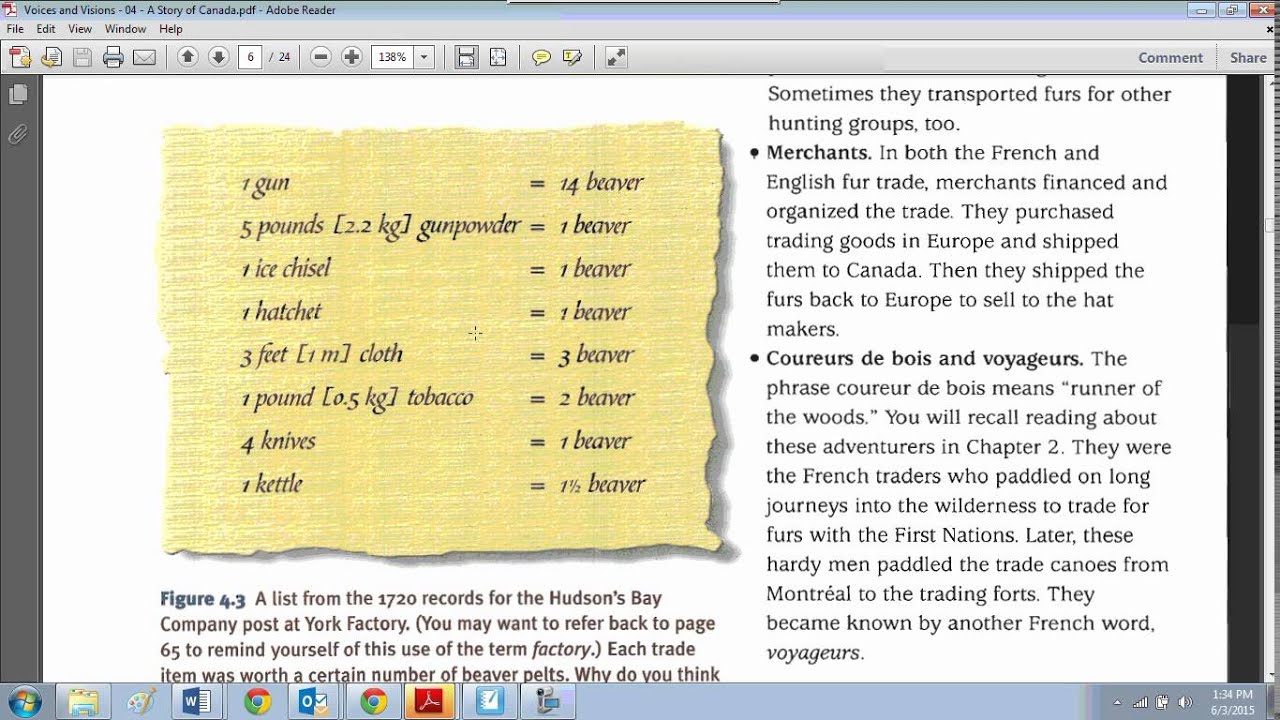The height and width of the screenshot is (720, 1280).
Task: Open File Explorer from the taskbar
Action: click(x=83, y=702)
